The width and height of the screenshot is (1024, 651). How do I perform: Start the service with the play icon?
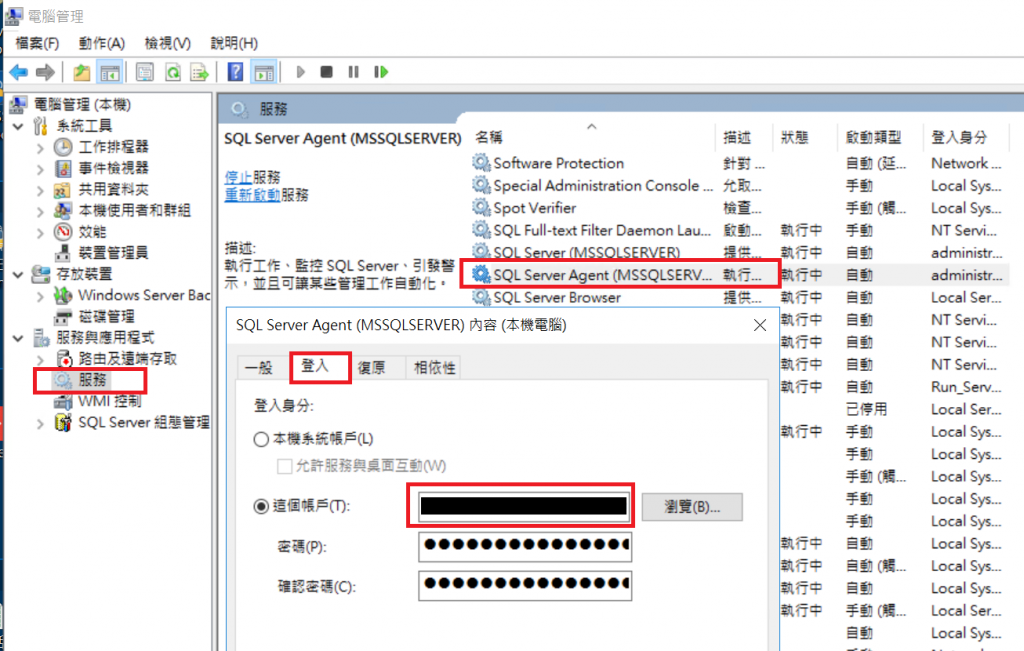point(300,72)
